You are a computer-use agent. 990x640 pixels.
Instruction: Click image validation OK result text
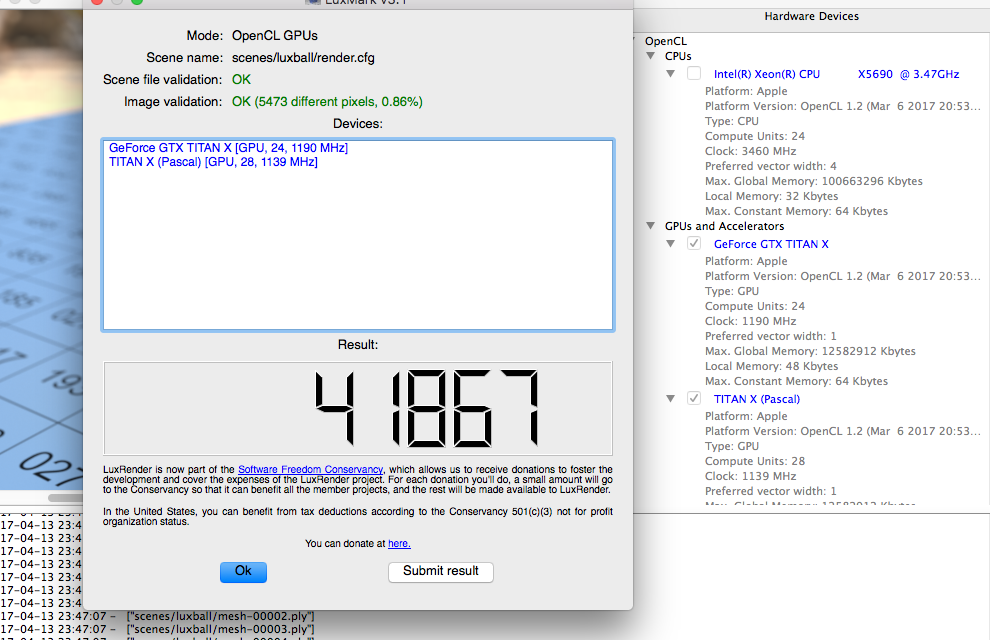click(327, 102)
